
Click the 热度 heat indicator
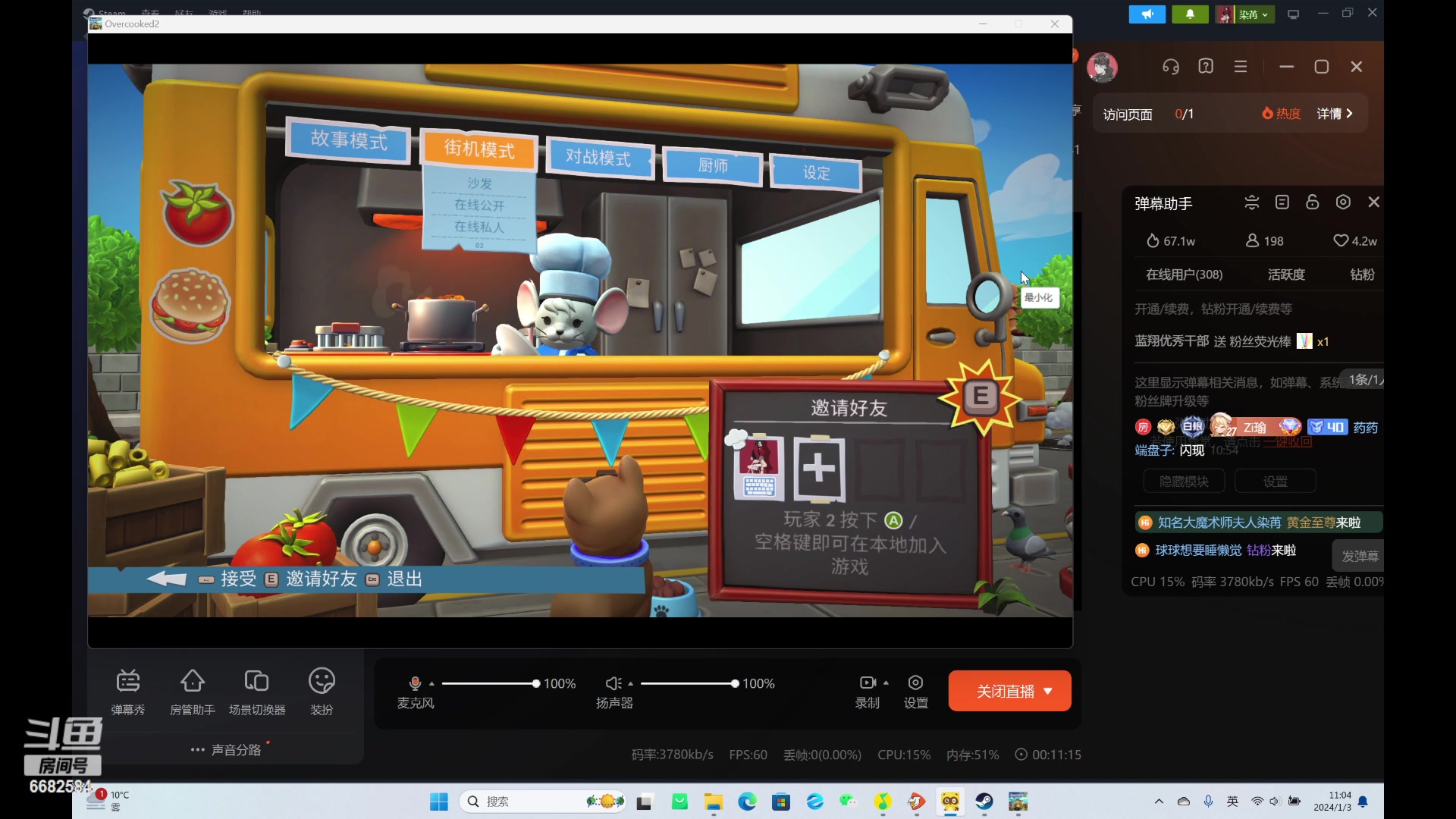coord(1282,114)
